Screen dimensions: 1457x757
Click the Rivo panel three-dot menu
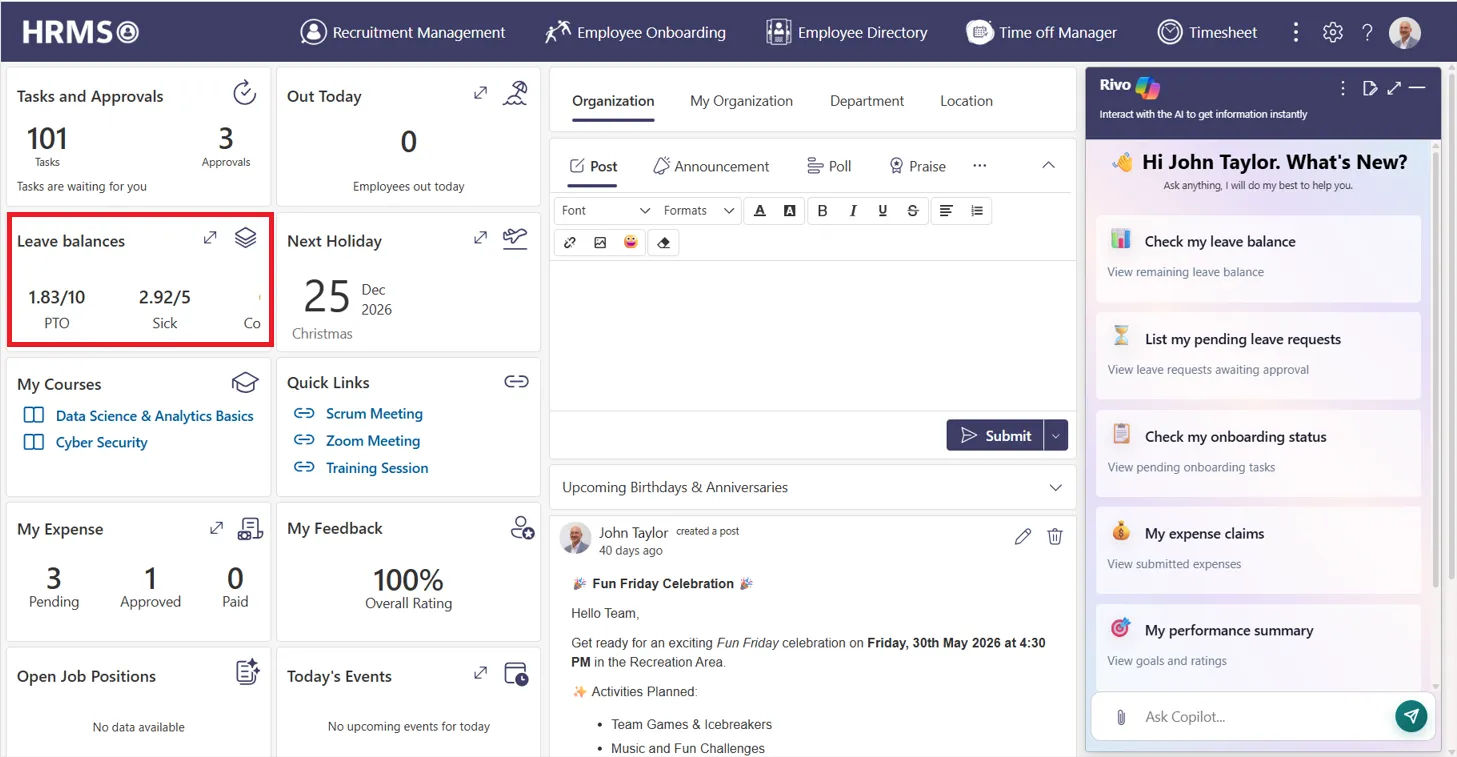click(1343, 88)
